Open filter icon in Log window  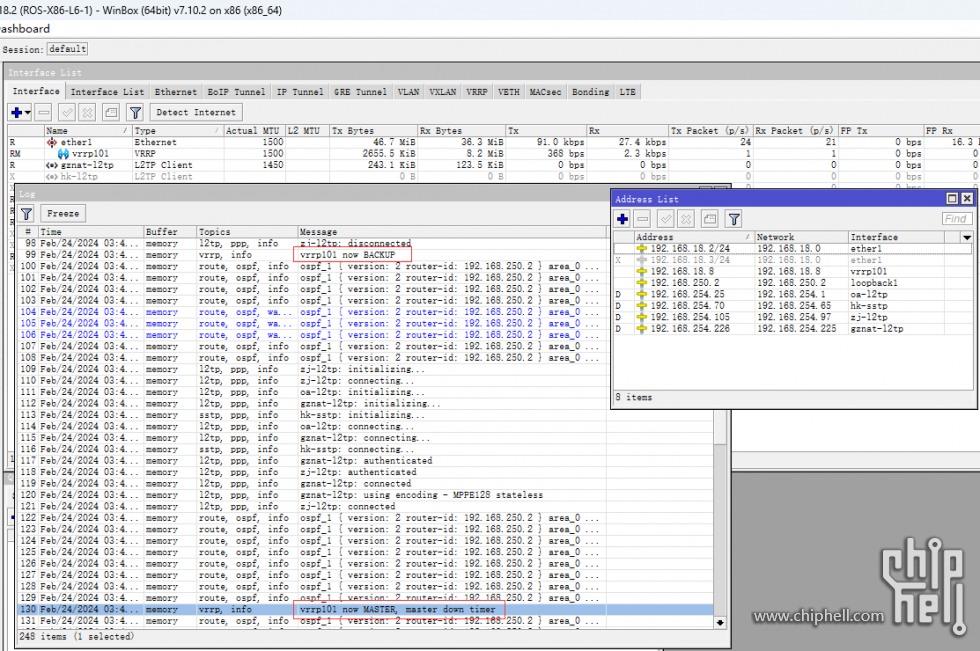(x=26, y=214)
